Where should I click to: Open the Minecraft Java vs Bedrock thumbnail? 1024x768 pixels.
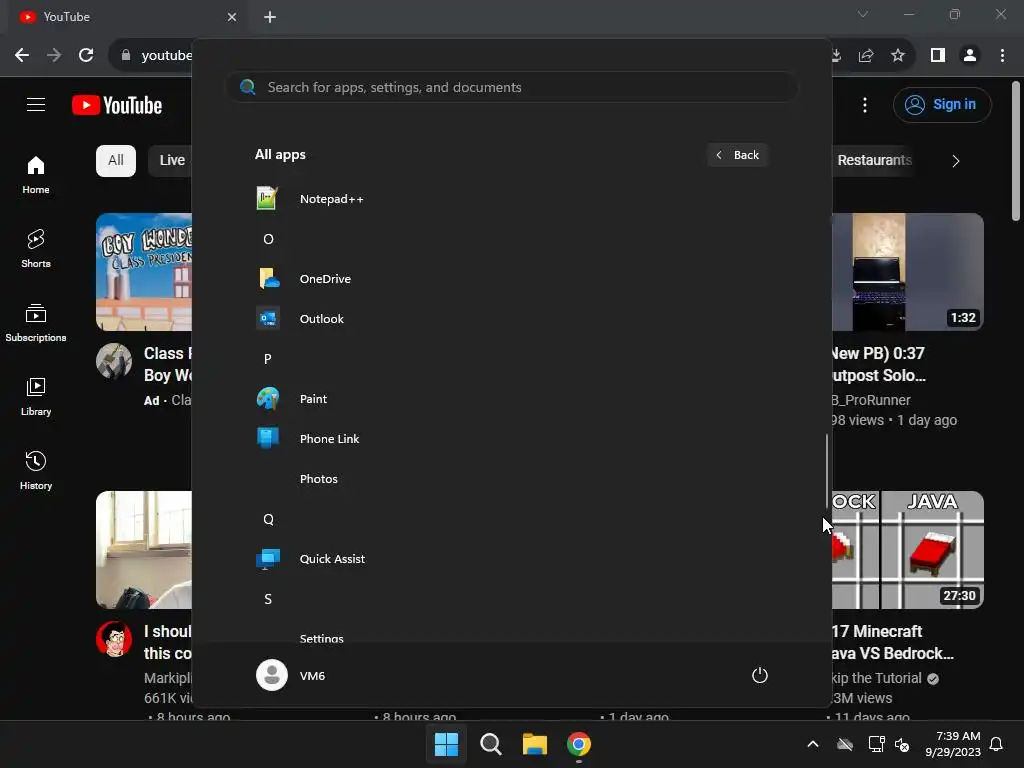(908, 550)
